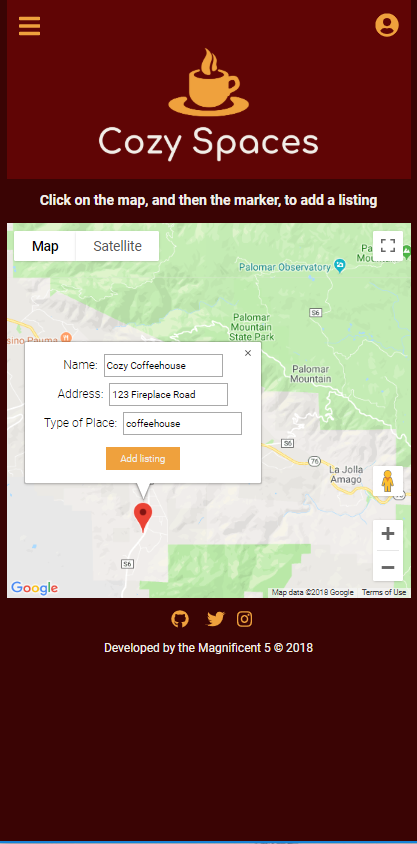This screenshot has width=417, height=844.
Task: Zoom in on the map
Action: click(x=388, y=534)
